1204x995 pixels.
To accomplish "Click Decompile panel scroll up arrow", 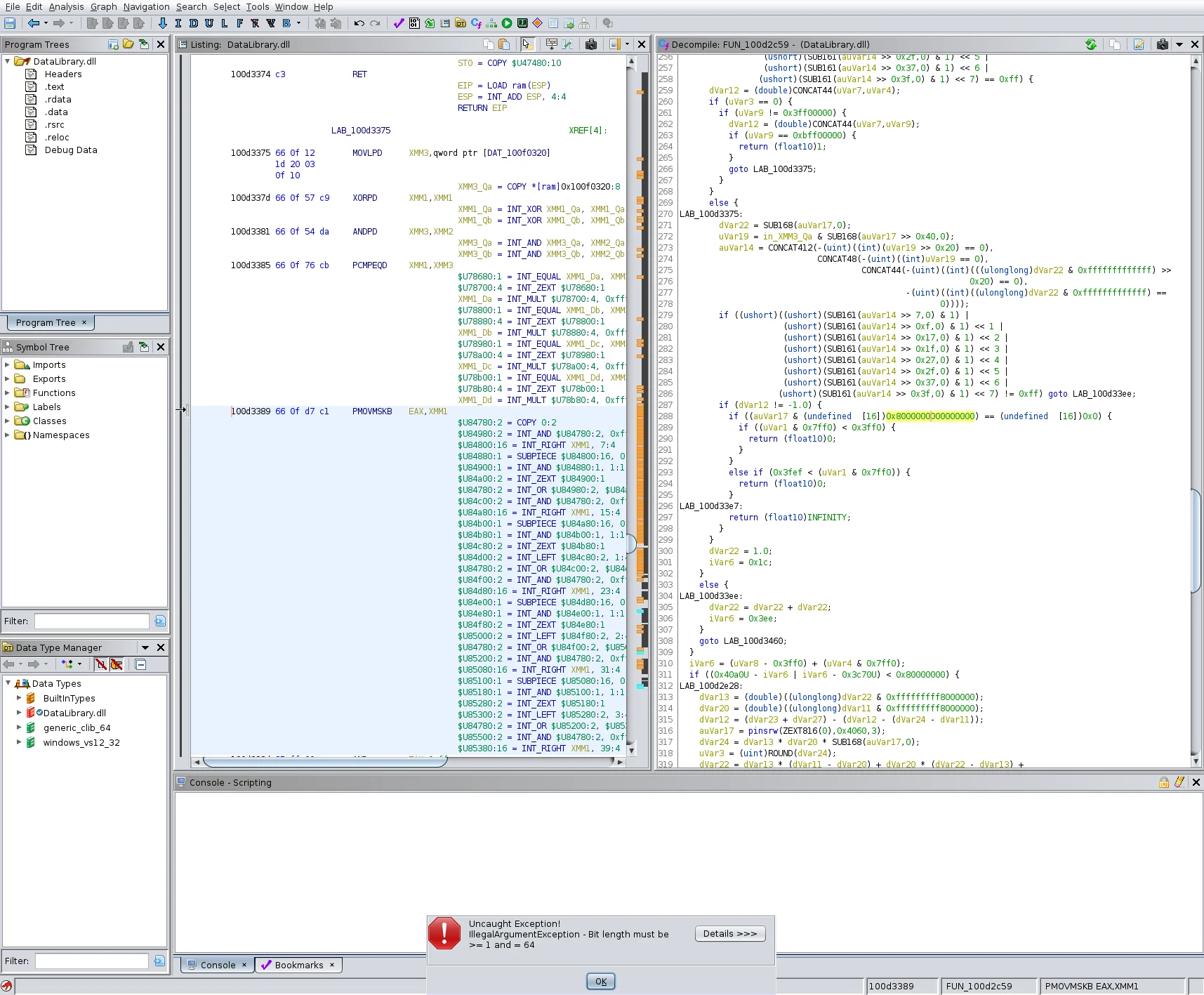I will pos(1196,61).
